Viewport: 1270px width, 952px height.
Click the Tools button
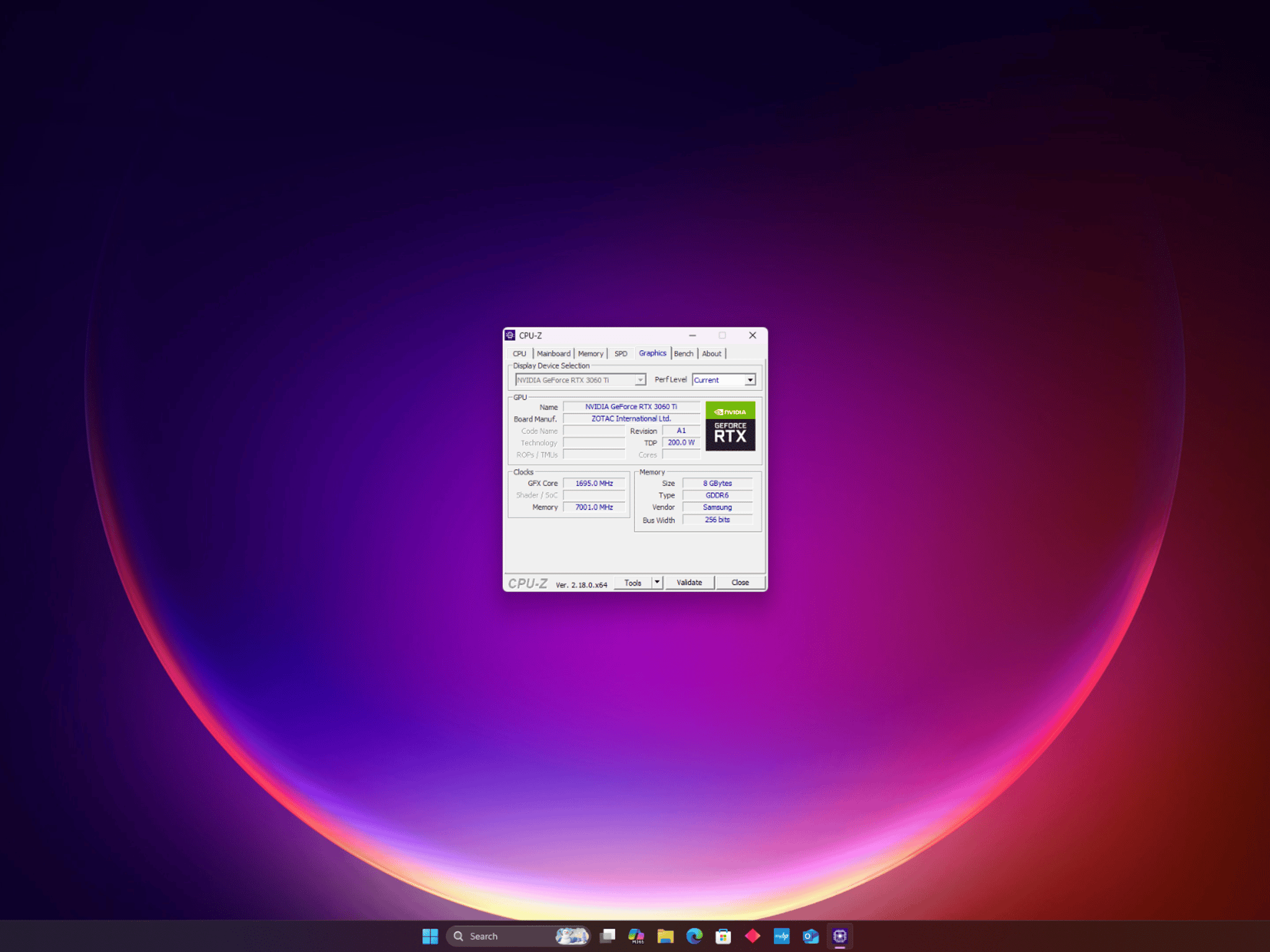(633, 583)
